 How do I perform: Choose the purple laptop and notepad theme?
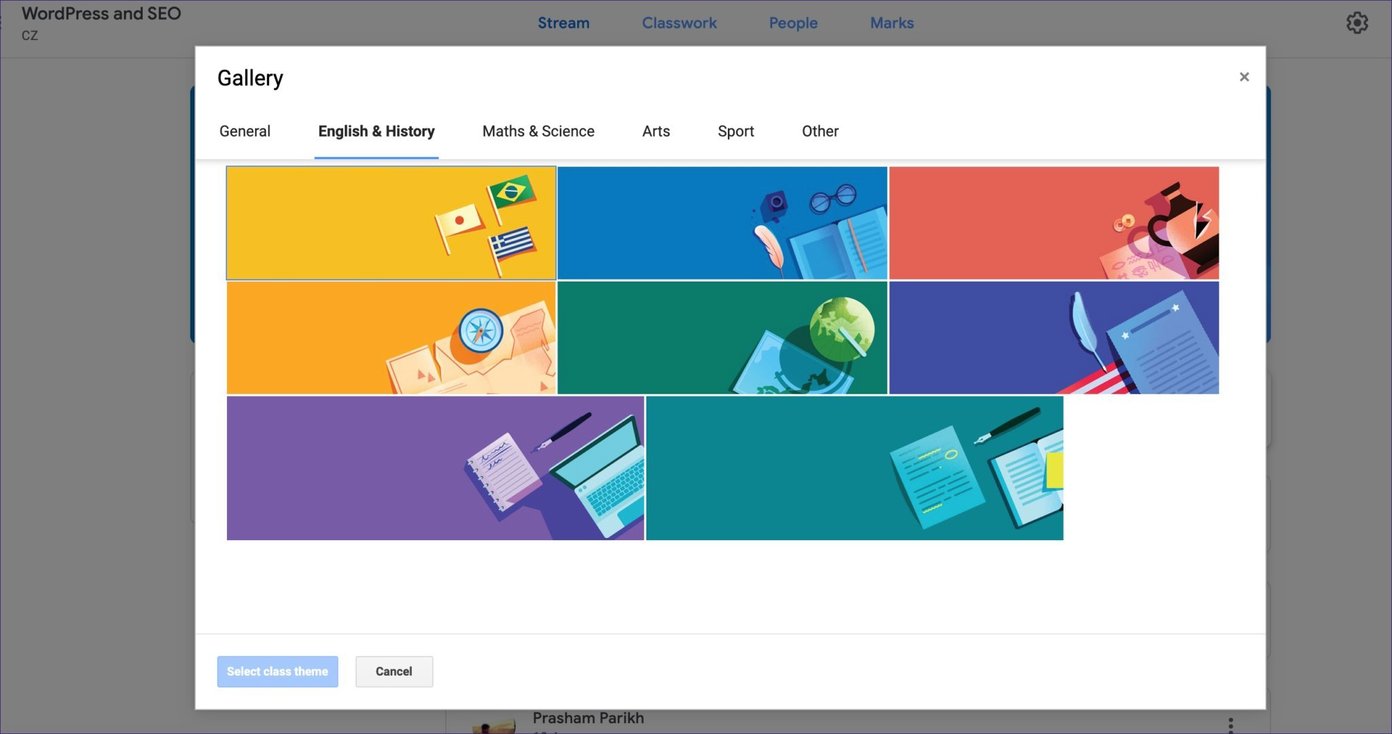point(435,468)
